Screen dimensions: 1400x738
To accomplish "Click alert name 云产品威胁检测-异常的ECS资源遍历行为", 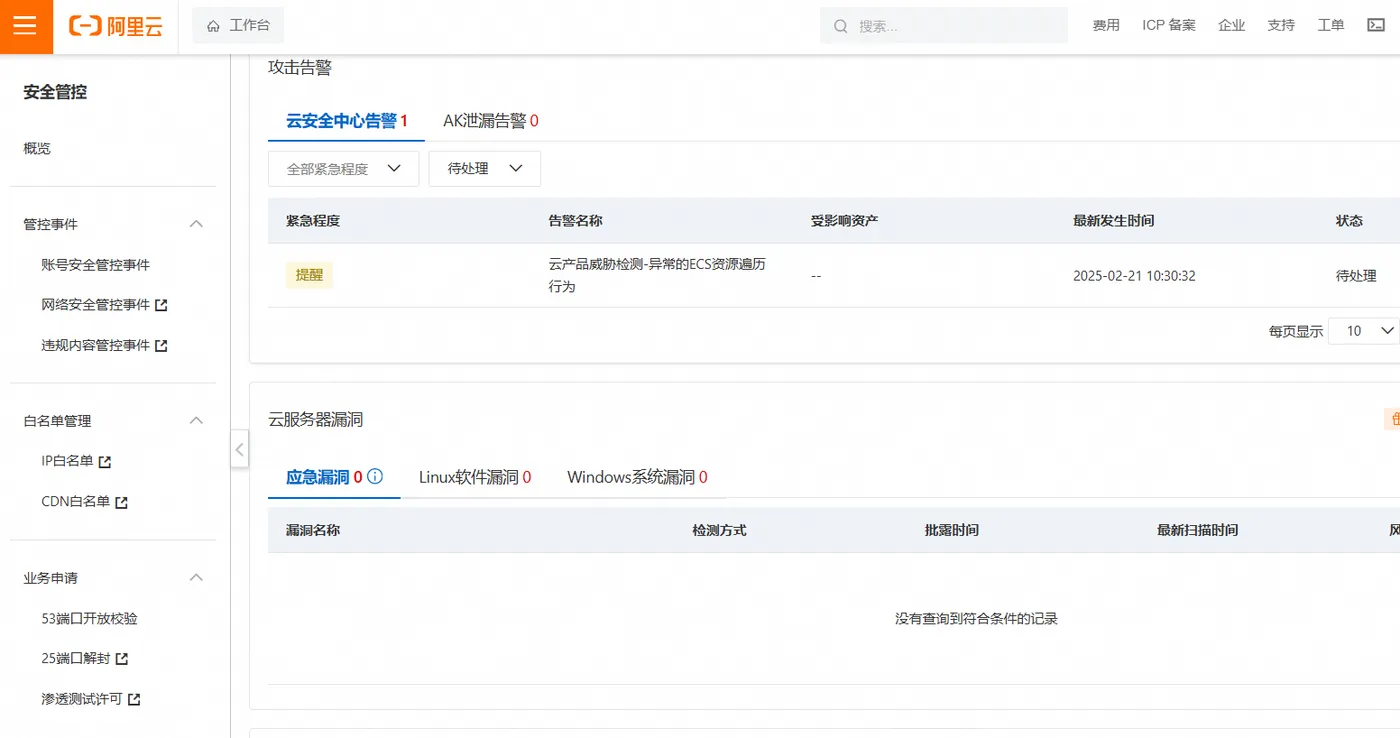I will point(658,275).
